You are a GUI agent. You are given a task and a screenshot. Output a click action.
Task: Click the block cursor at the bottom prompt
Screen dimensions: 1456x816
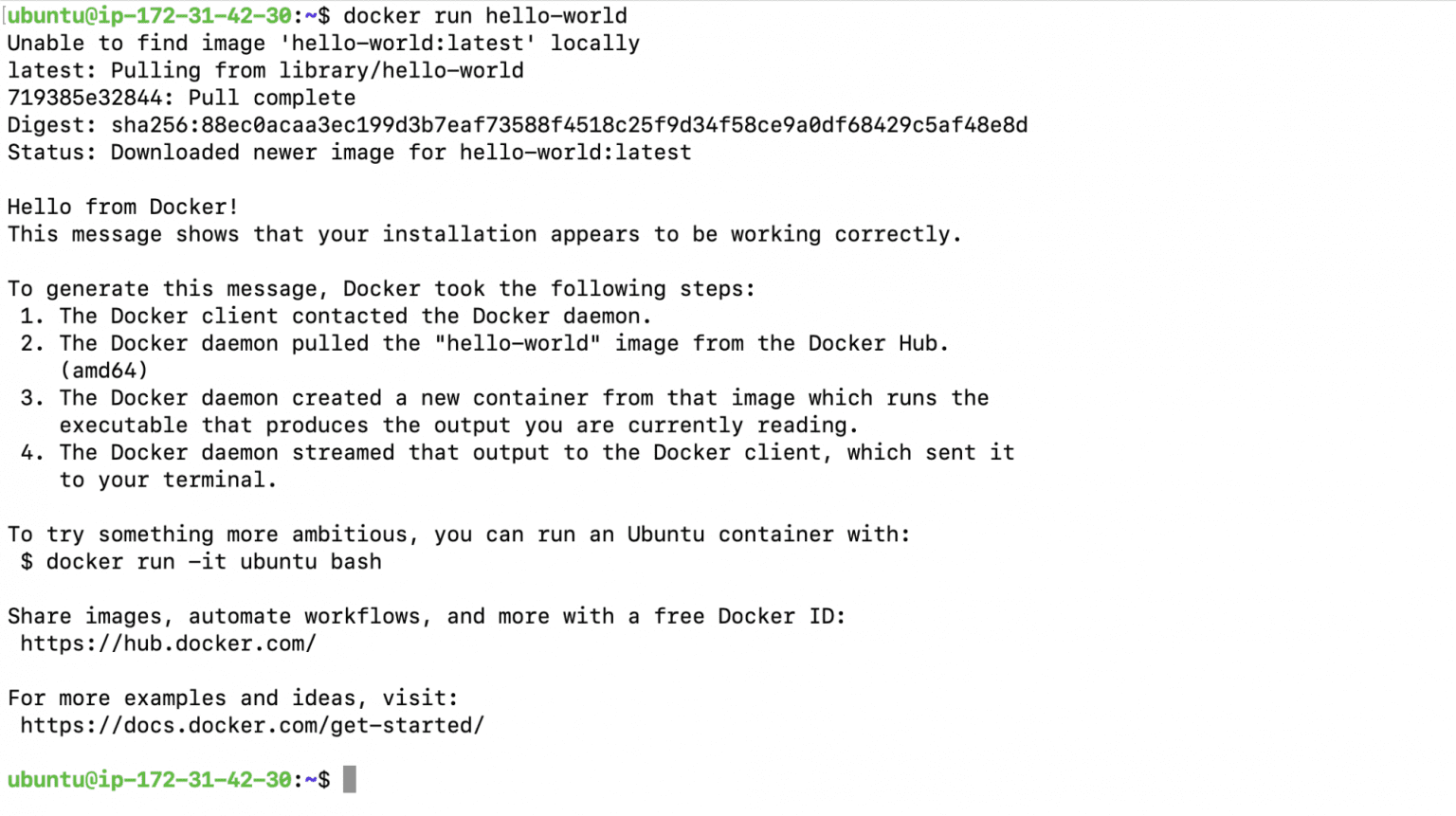[350, 779]
